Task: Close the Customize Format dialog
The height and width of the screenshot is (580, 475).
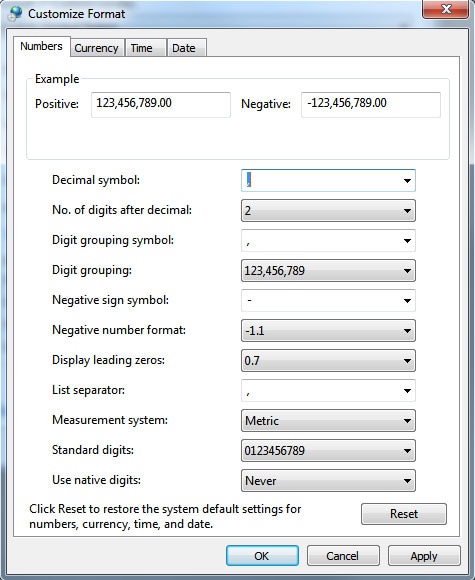Action: (446, 9)
